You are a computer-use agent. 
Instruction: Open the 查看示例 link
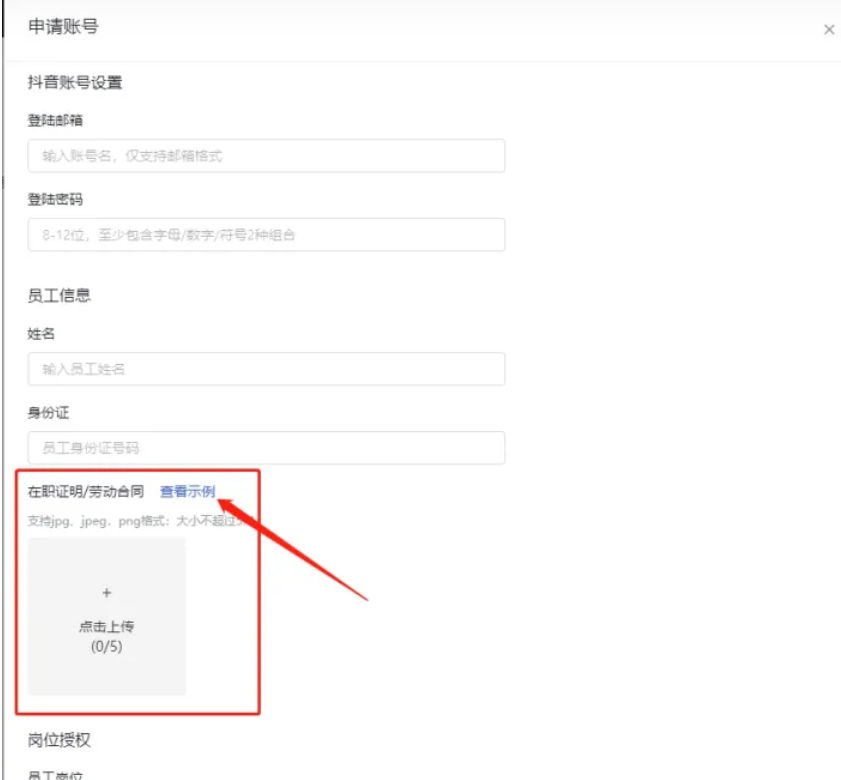(188, 491)
